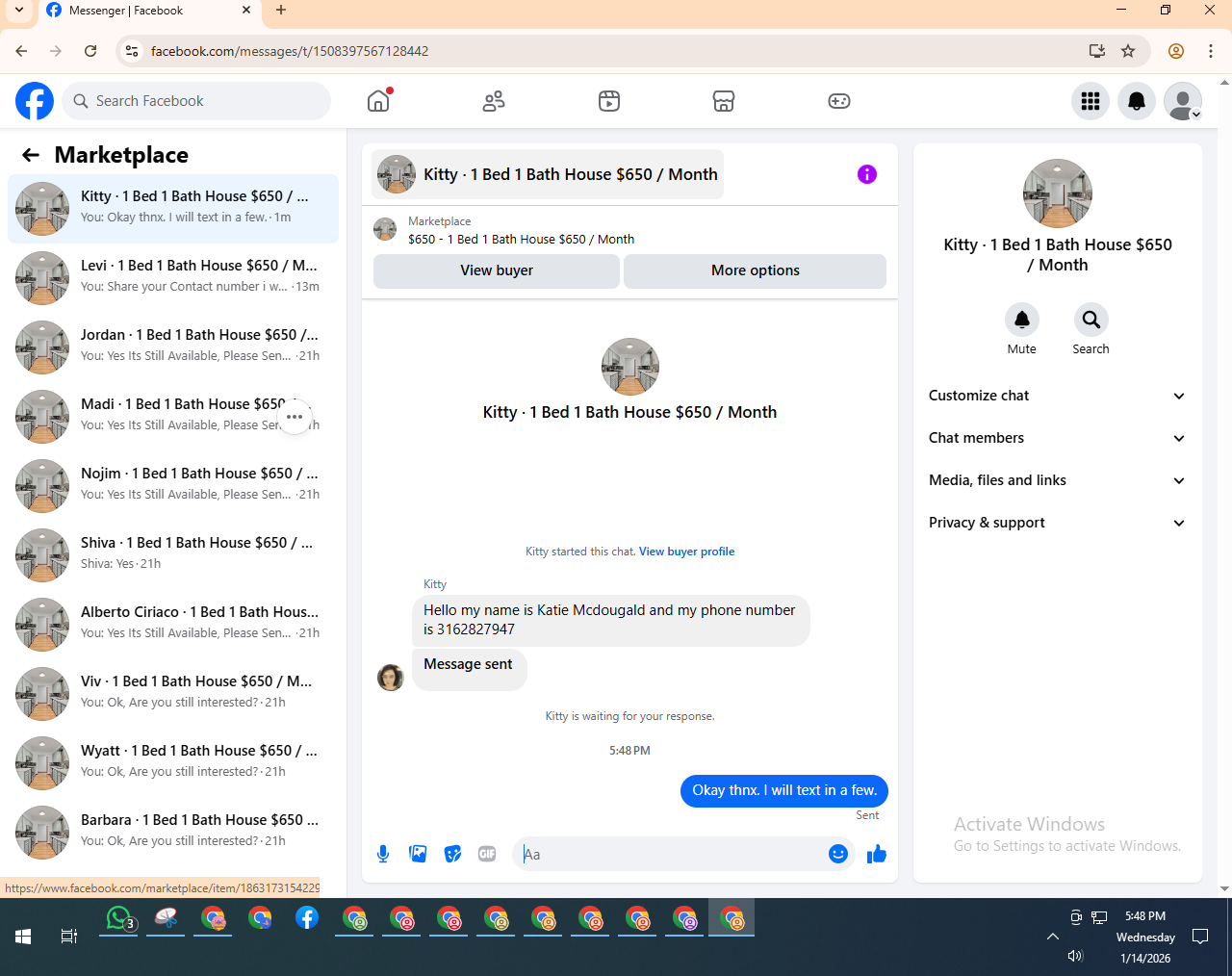The height and width of the screenshot is (976, 1232).
Task: Open a new browser tab
Action: coord(281,11)
